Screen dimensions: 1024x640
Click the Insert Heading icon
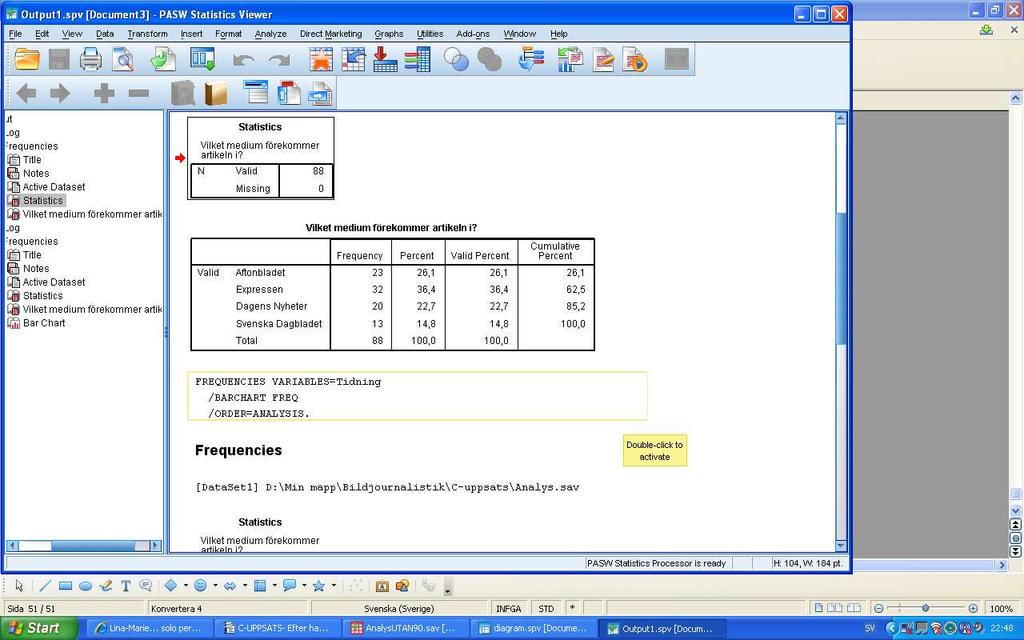point(256,93)
